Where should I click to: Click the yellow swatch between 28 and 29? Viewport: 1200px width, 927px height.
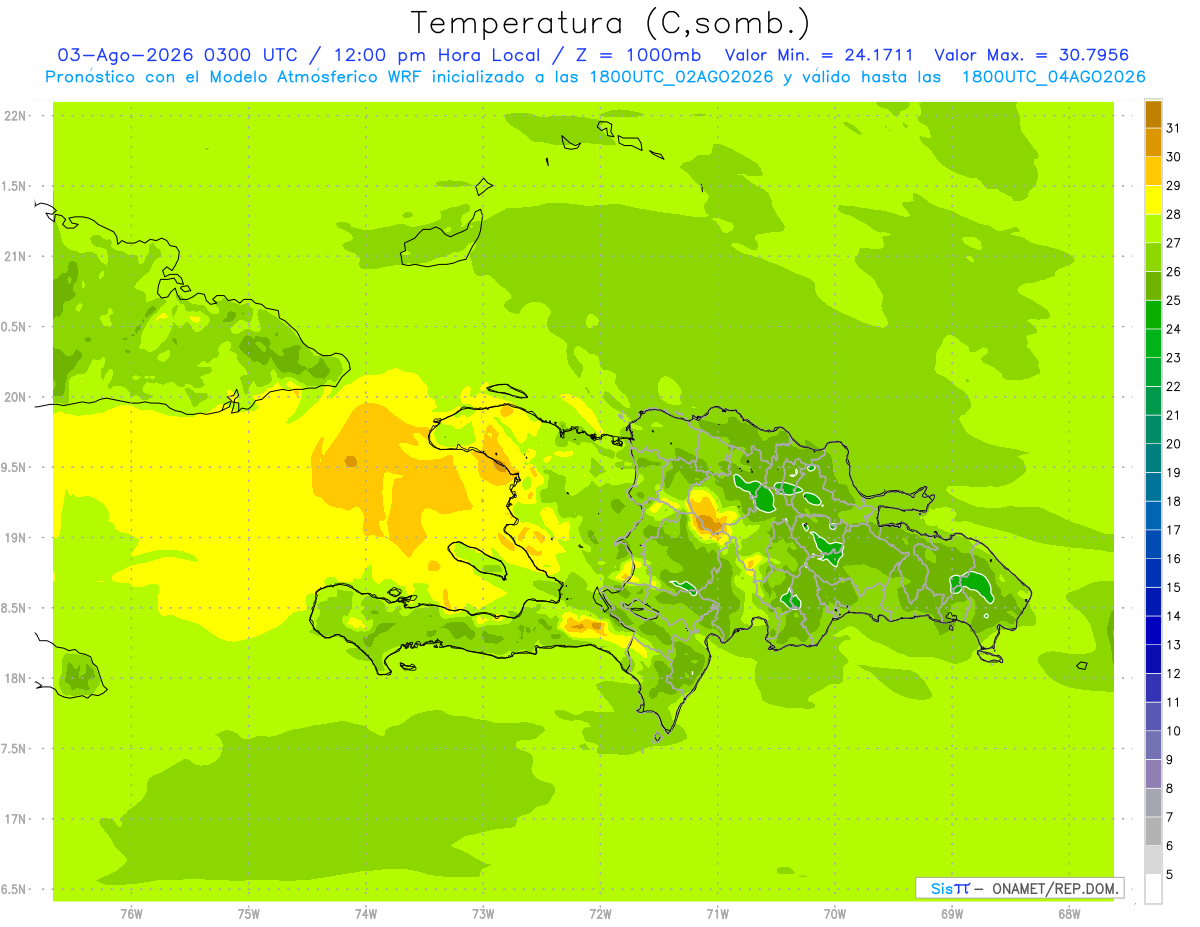tap(1153, 200)
